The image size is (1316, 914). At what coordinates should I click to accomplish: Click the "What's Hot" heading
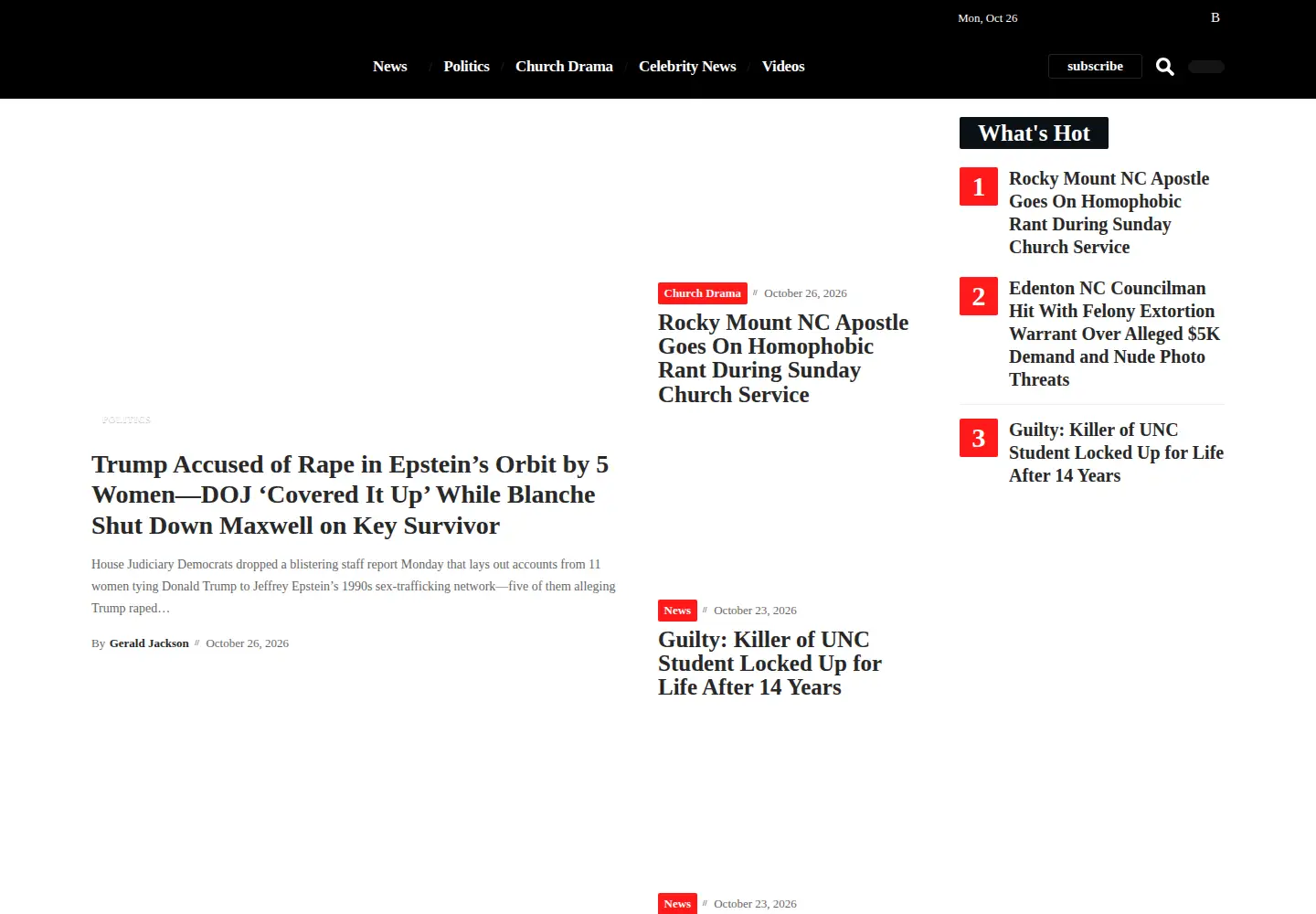pyautogui.click(x=1034, y=133)
